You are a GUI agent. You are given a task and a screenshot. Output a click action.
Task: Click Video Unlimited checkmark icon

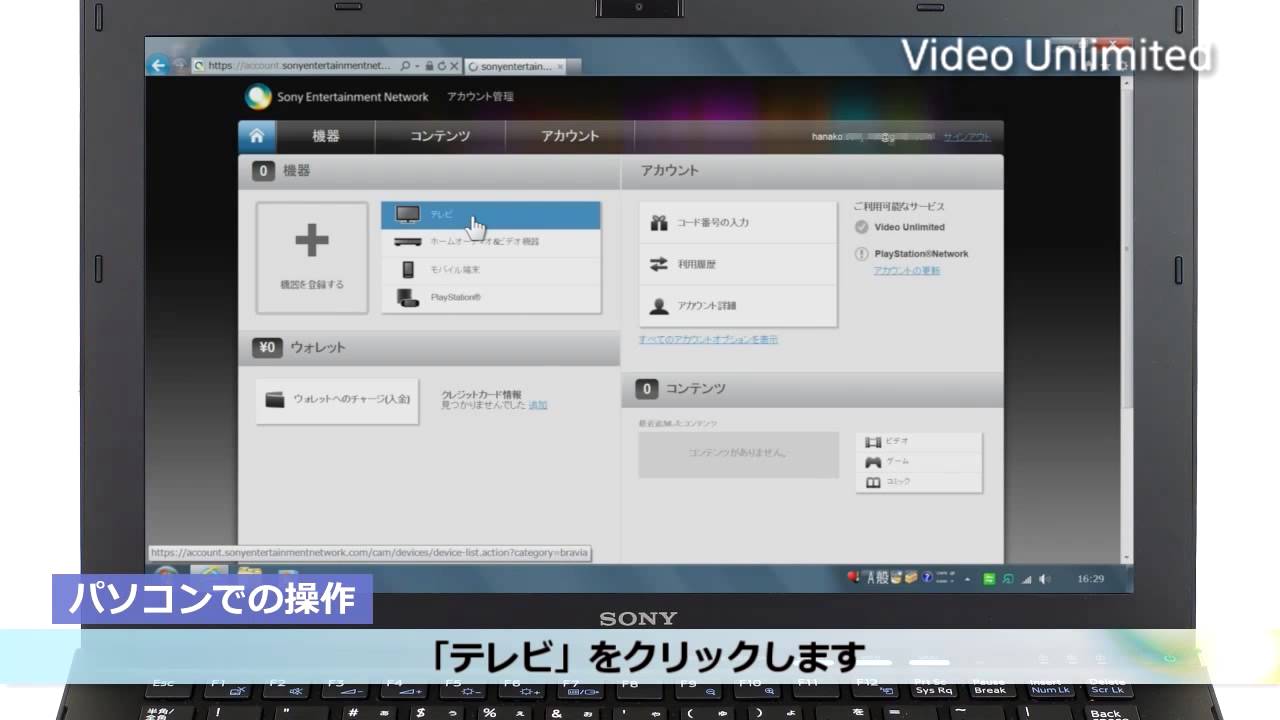click(861, 227)
